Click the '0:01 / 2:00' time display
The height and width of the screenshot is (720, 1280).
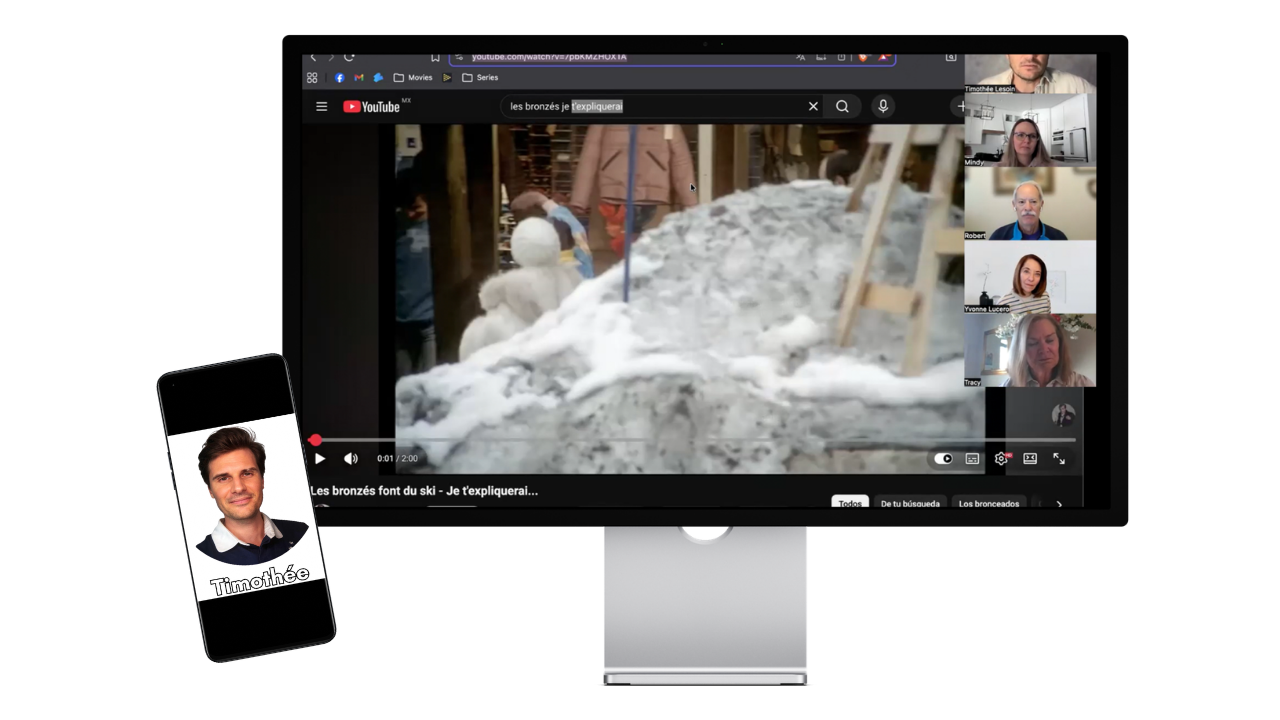pos(397,459)
